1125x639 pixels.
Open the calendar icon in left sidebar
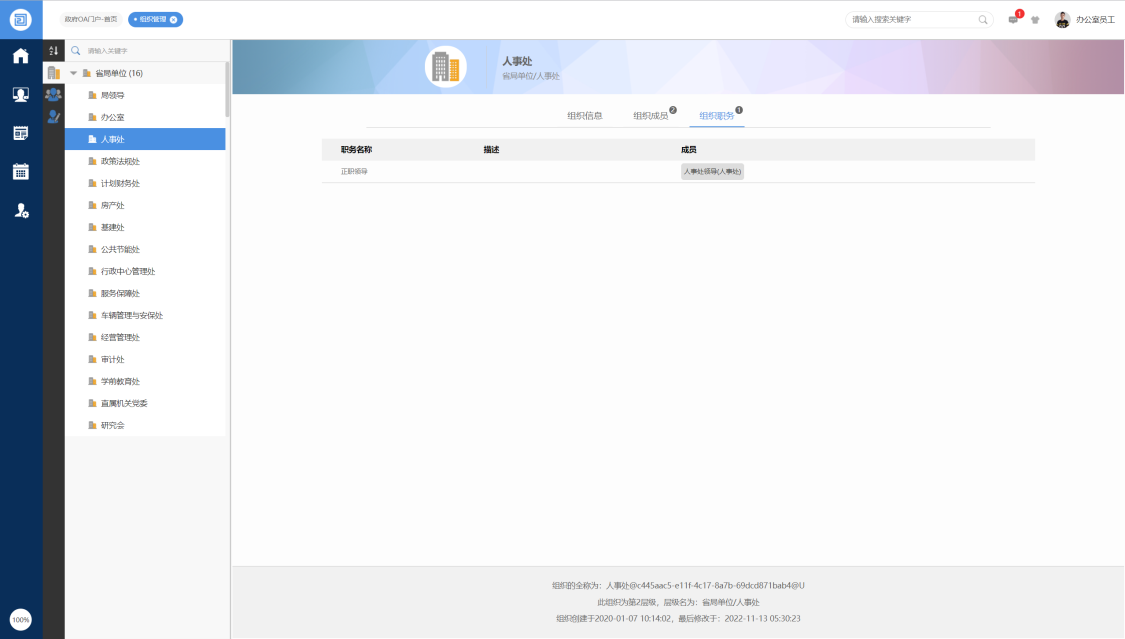tap(20, 171)
